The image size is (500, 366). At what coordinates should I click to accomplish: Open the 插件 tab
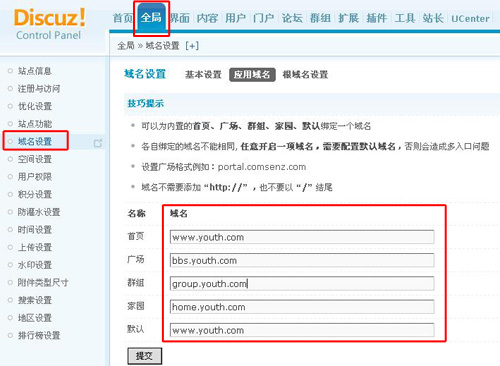click(377, 18)
